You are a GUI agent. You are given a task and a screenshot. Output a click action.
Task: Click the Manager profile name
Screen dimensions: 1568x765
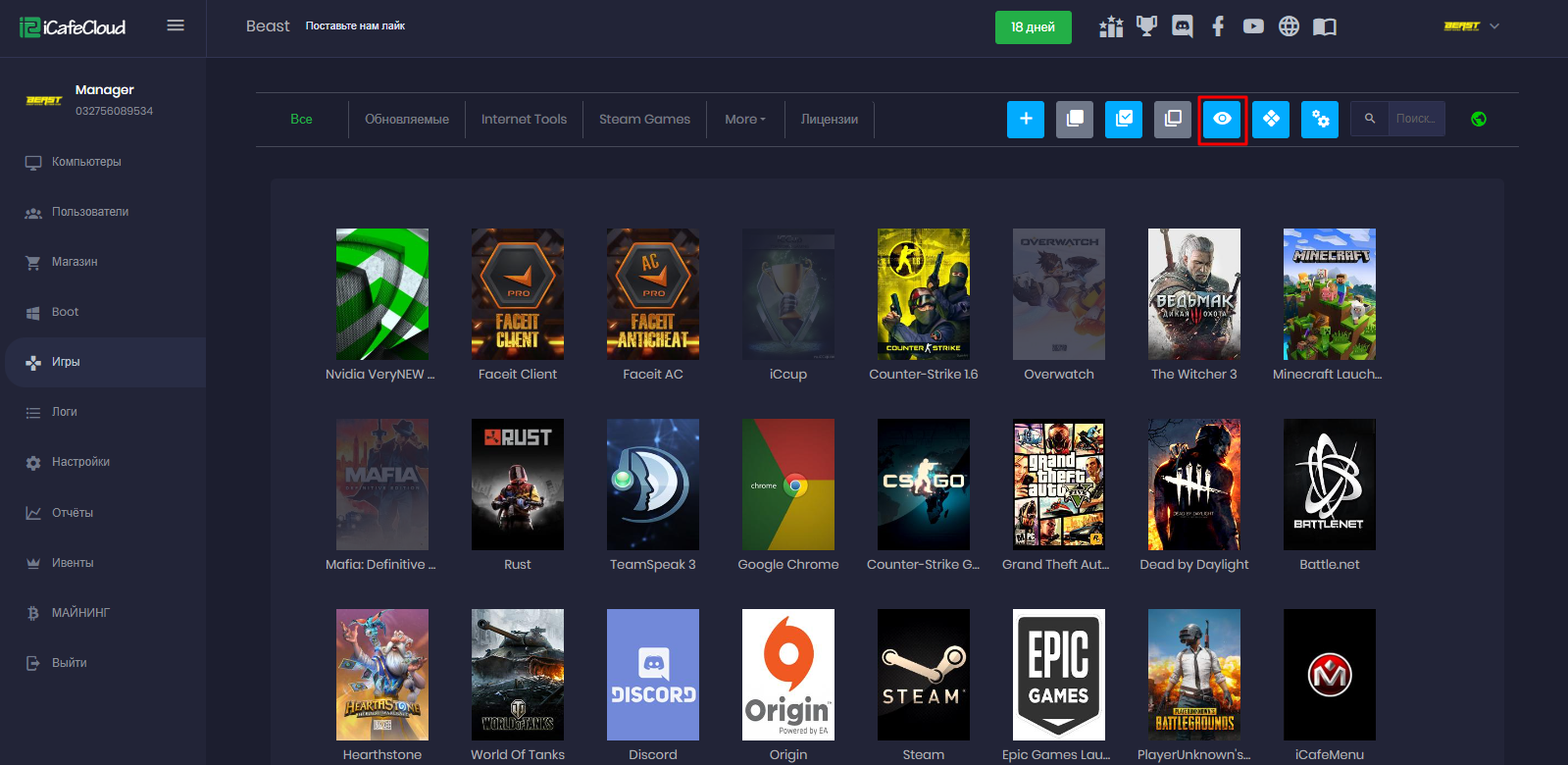(105, 89)
